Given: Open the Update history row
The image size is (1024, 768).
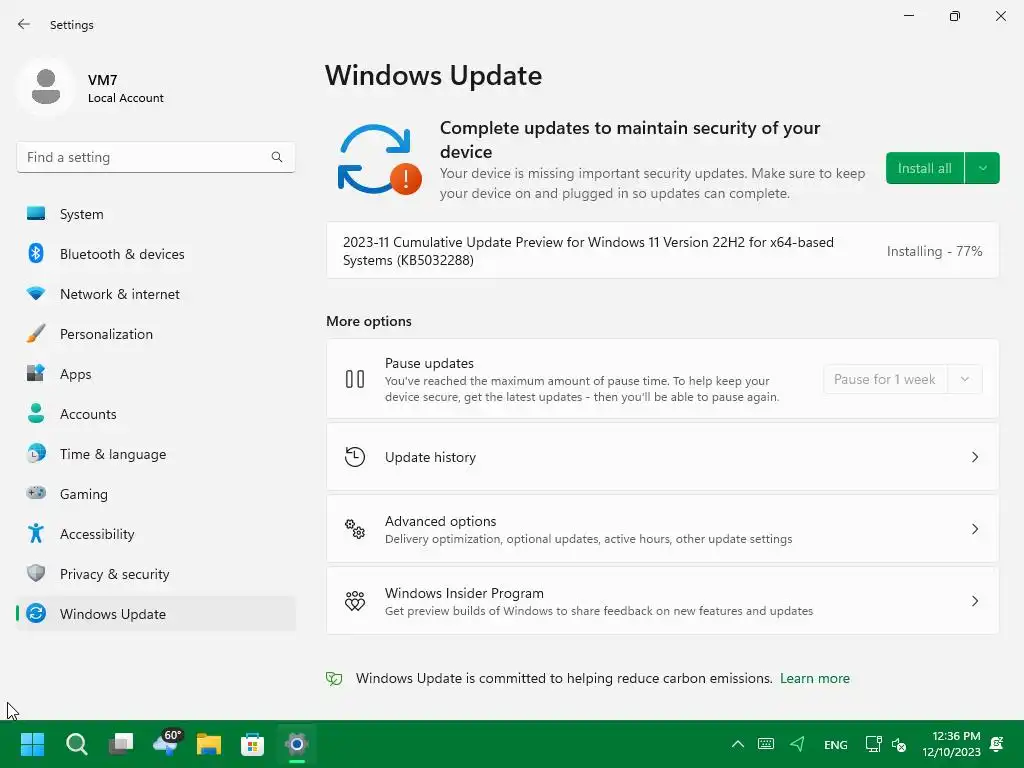Looking at the screenshot, I should point(662,456).
